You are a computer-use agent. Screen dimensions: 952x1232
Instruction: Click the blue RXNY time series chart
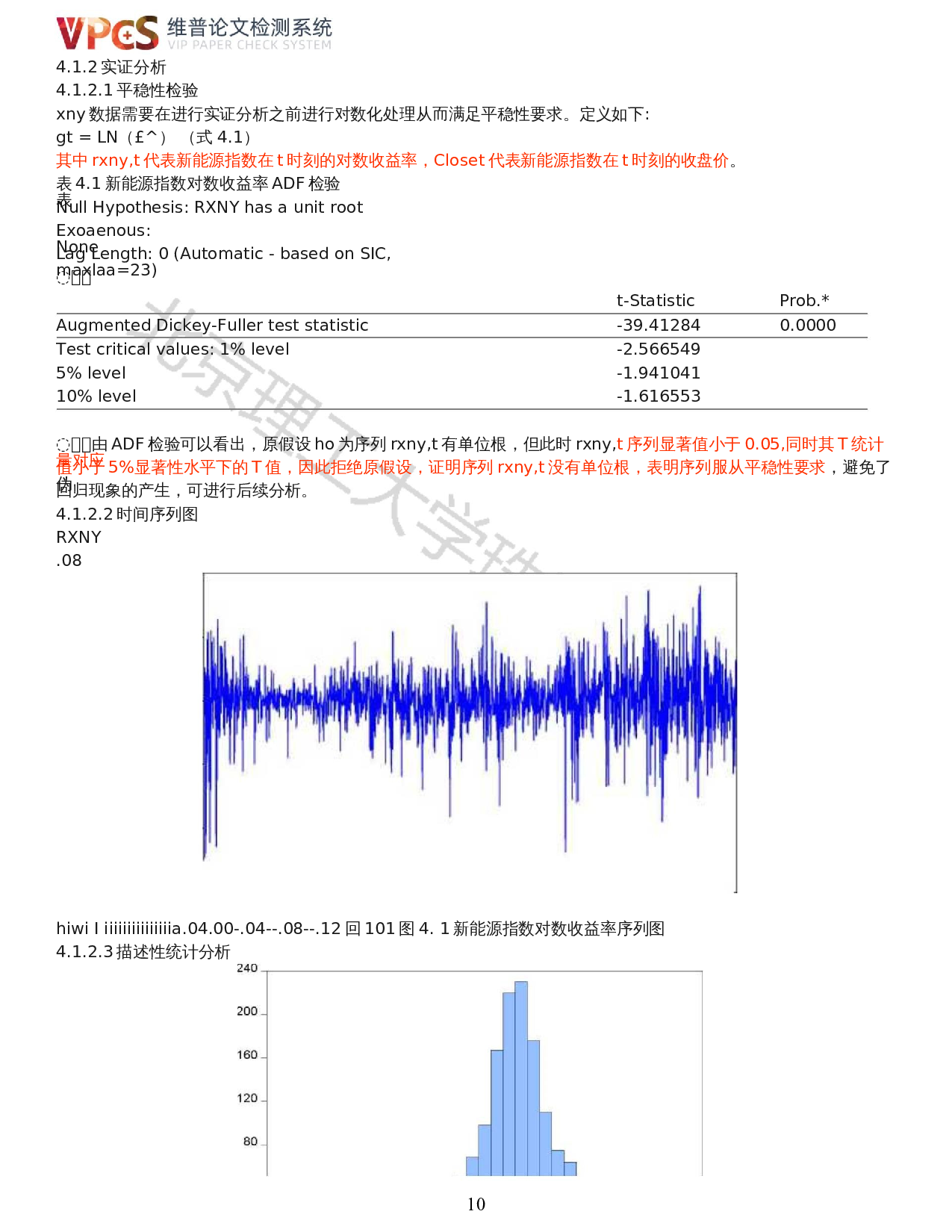[x=470, y=732]
